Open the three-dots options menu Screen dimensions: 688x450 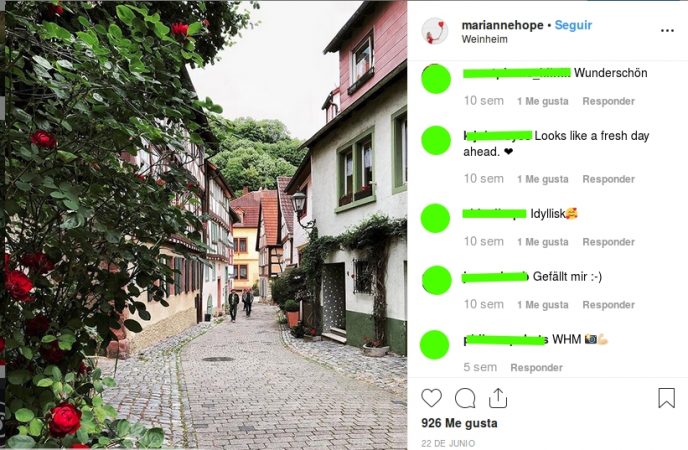(x=667, y=31)
